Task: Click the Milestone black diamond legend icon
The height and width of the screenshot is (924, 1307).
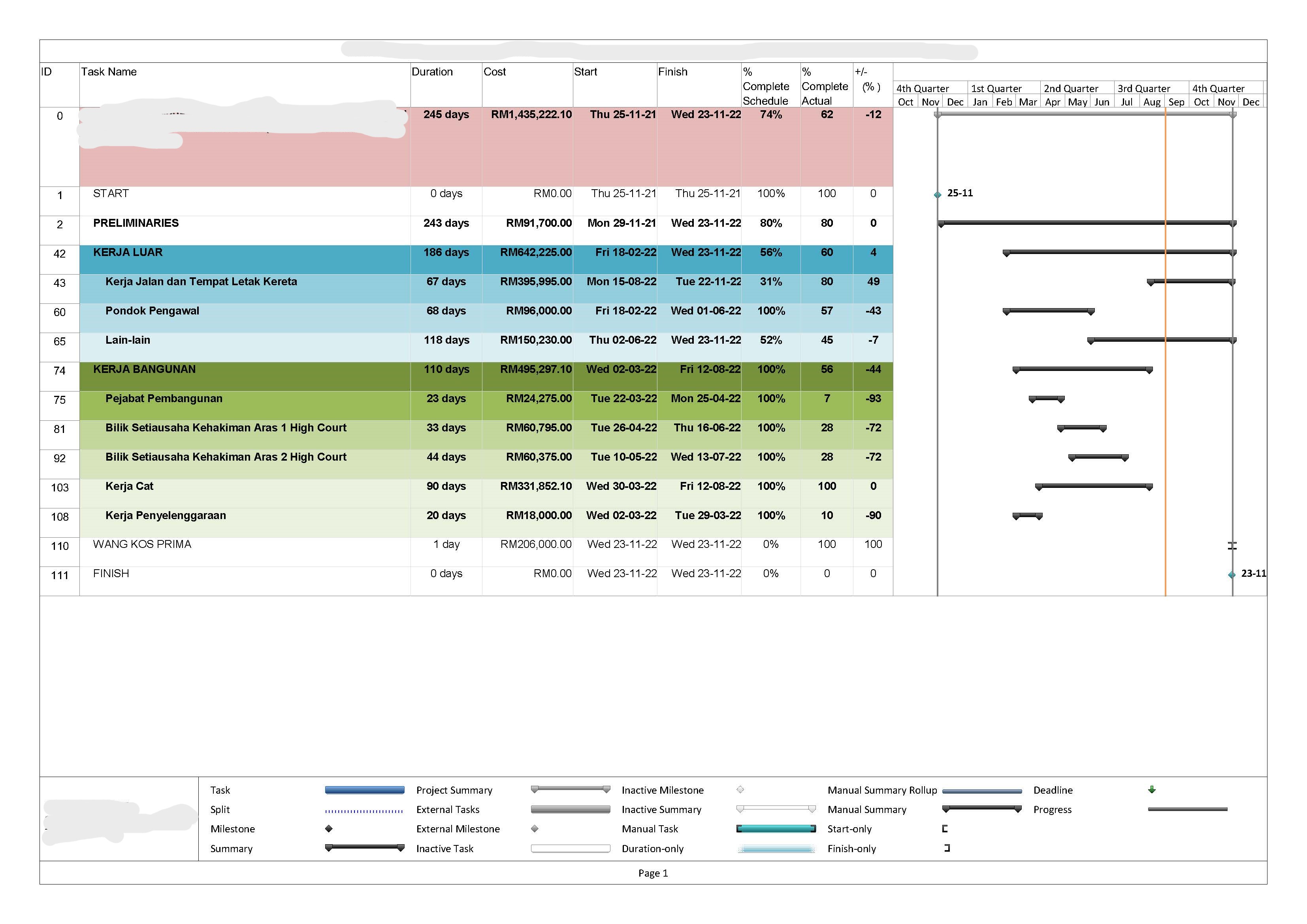Action: click(x=329, y=829)
